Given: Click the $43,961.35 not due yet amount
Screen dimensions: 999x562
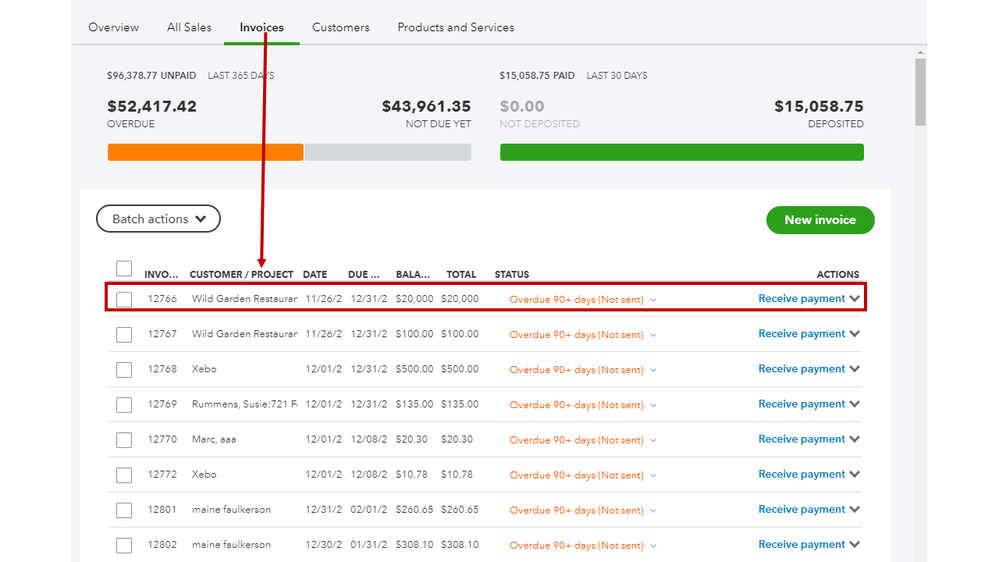Looking at the screenshot, I should click(x=426, y=106).
